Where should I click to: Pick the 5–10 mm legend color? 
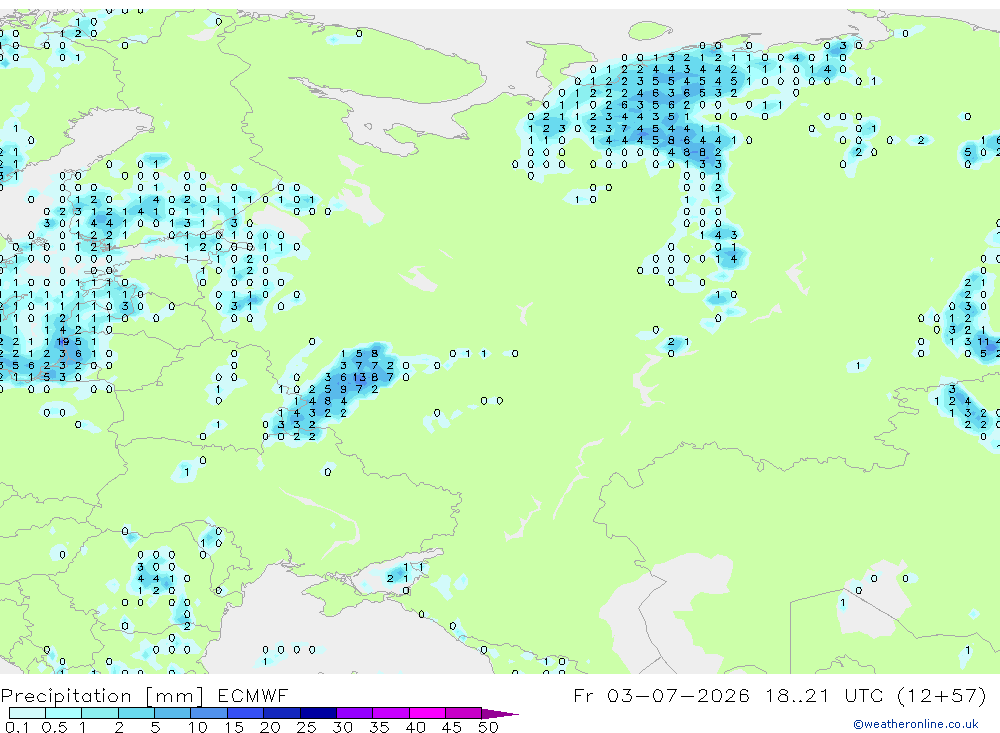[x=173, y=713]
